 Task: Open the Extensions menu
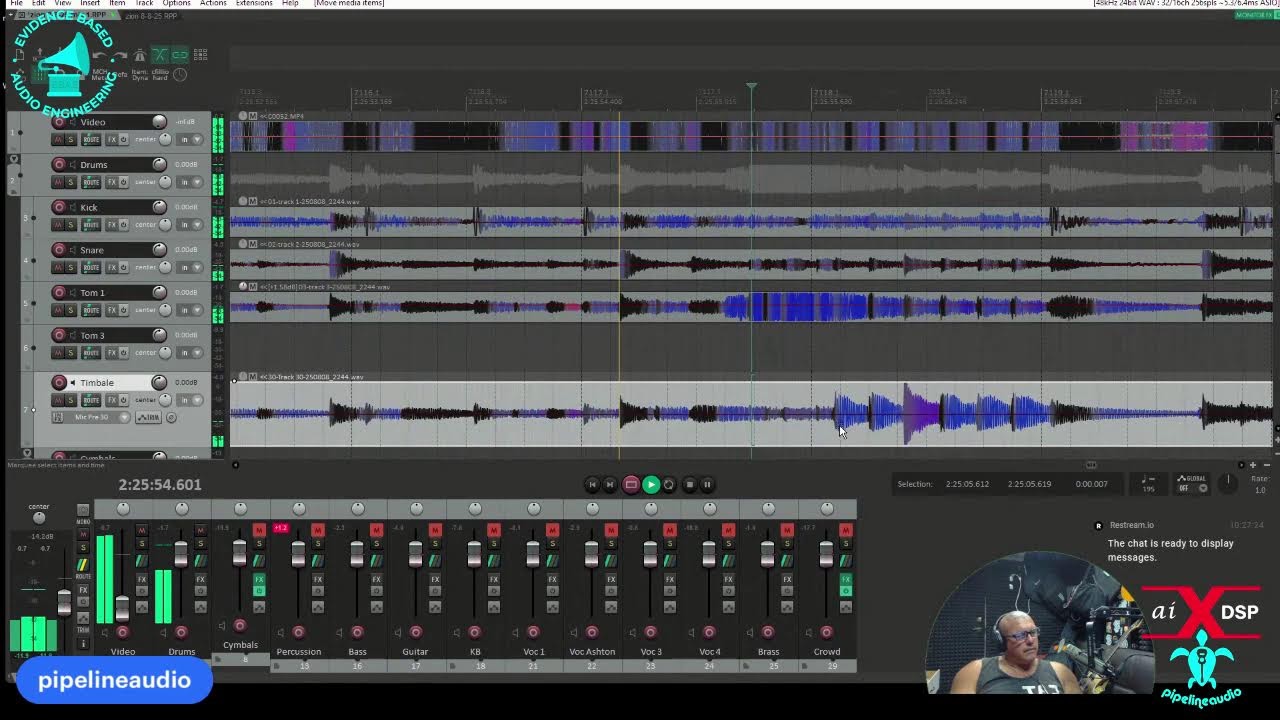tap(254, 3)
